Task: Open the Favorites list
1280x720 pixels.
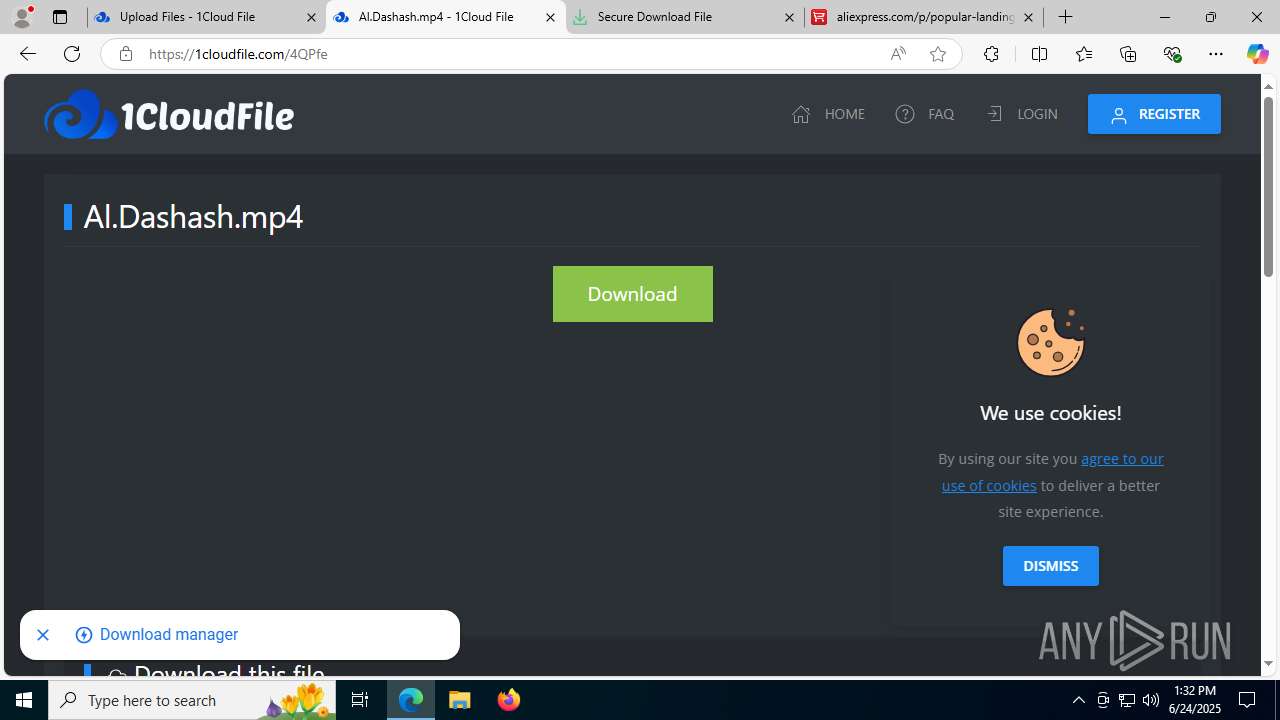Action: click(1084, 54)
